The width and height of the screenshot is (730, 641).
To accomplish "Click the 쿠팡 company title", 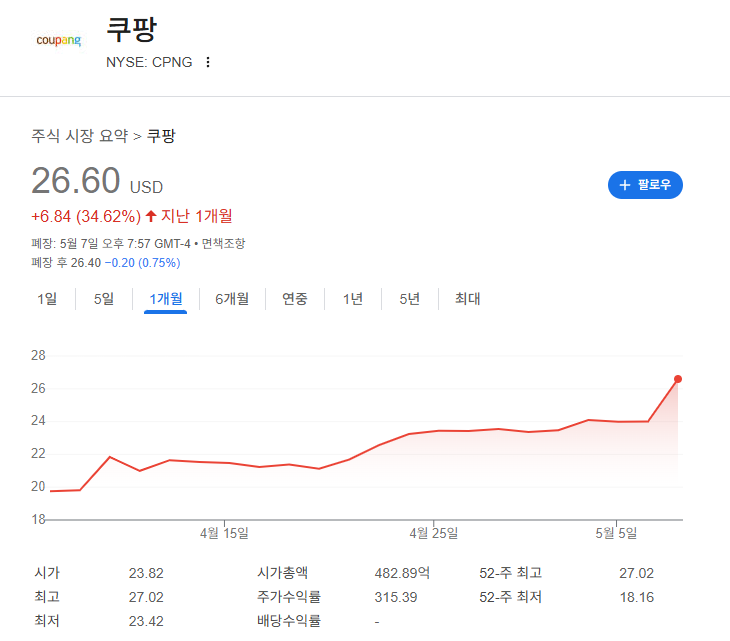I will tap(132, 29).
